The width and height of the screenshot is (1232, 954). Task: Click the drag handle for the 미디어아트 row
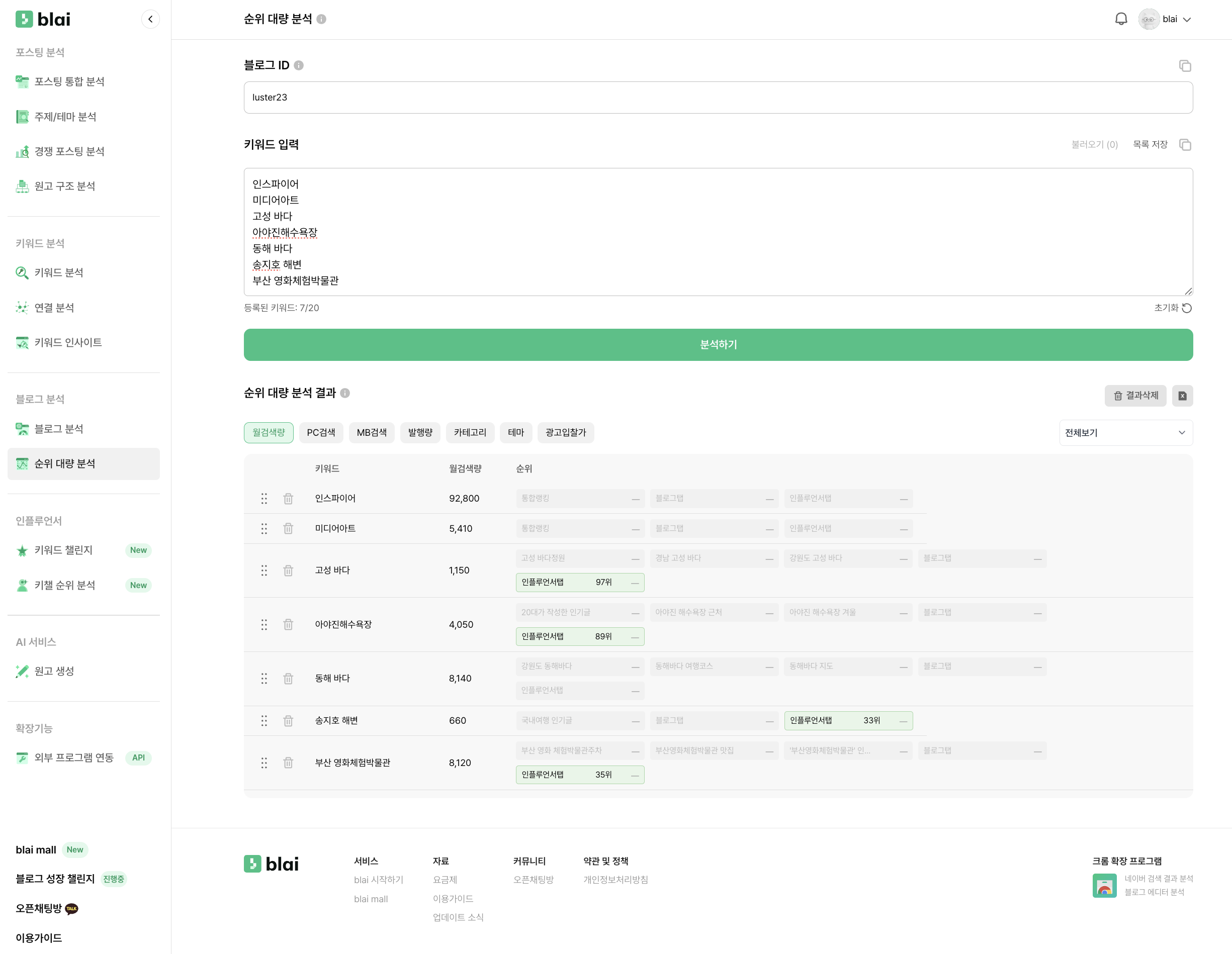tap(264, 529)
